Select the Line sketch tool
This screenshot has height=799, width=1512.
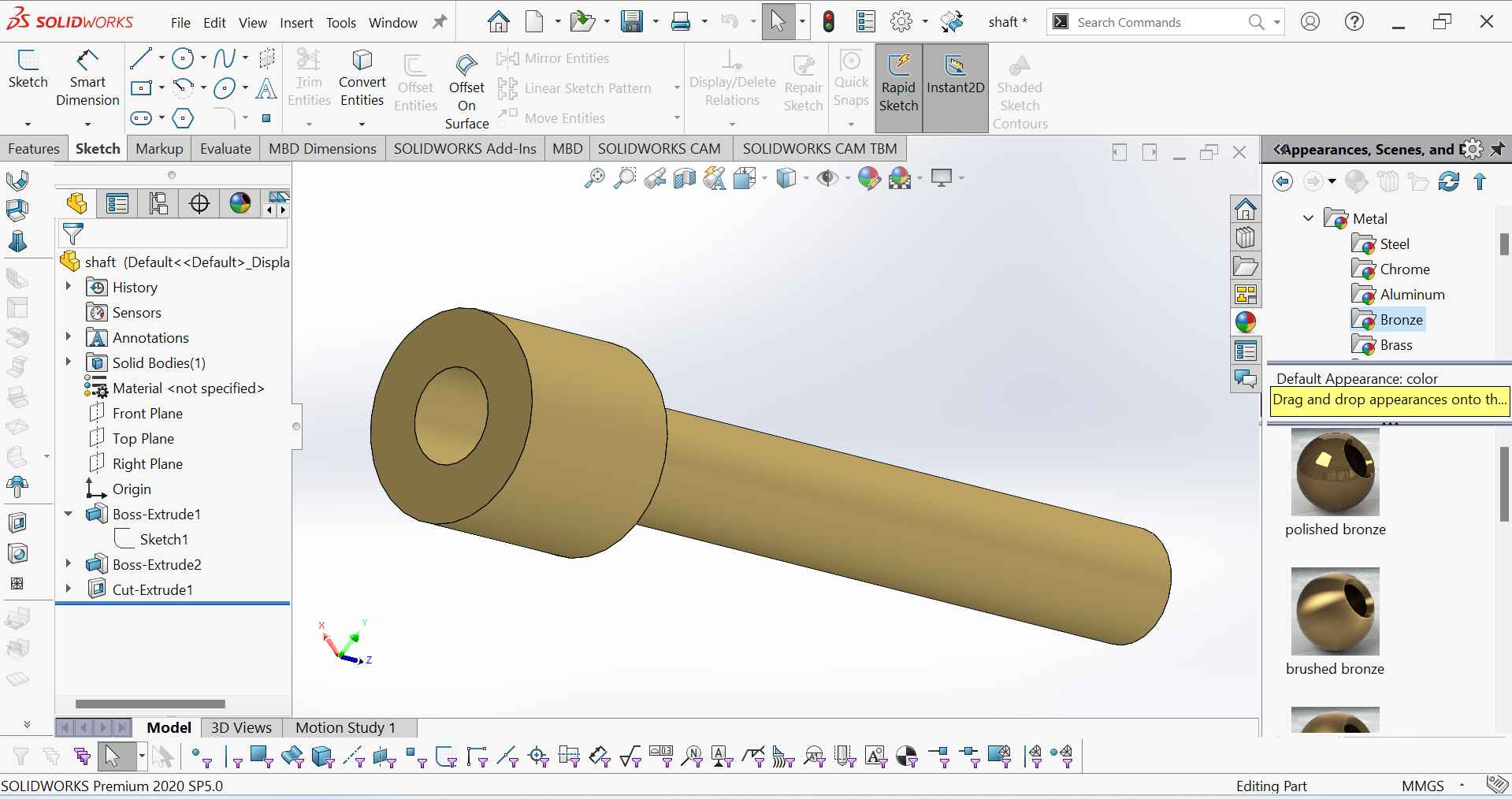(141, 58)
